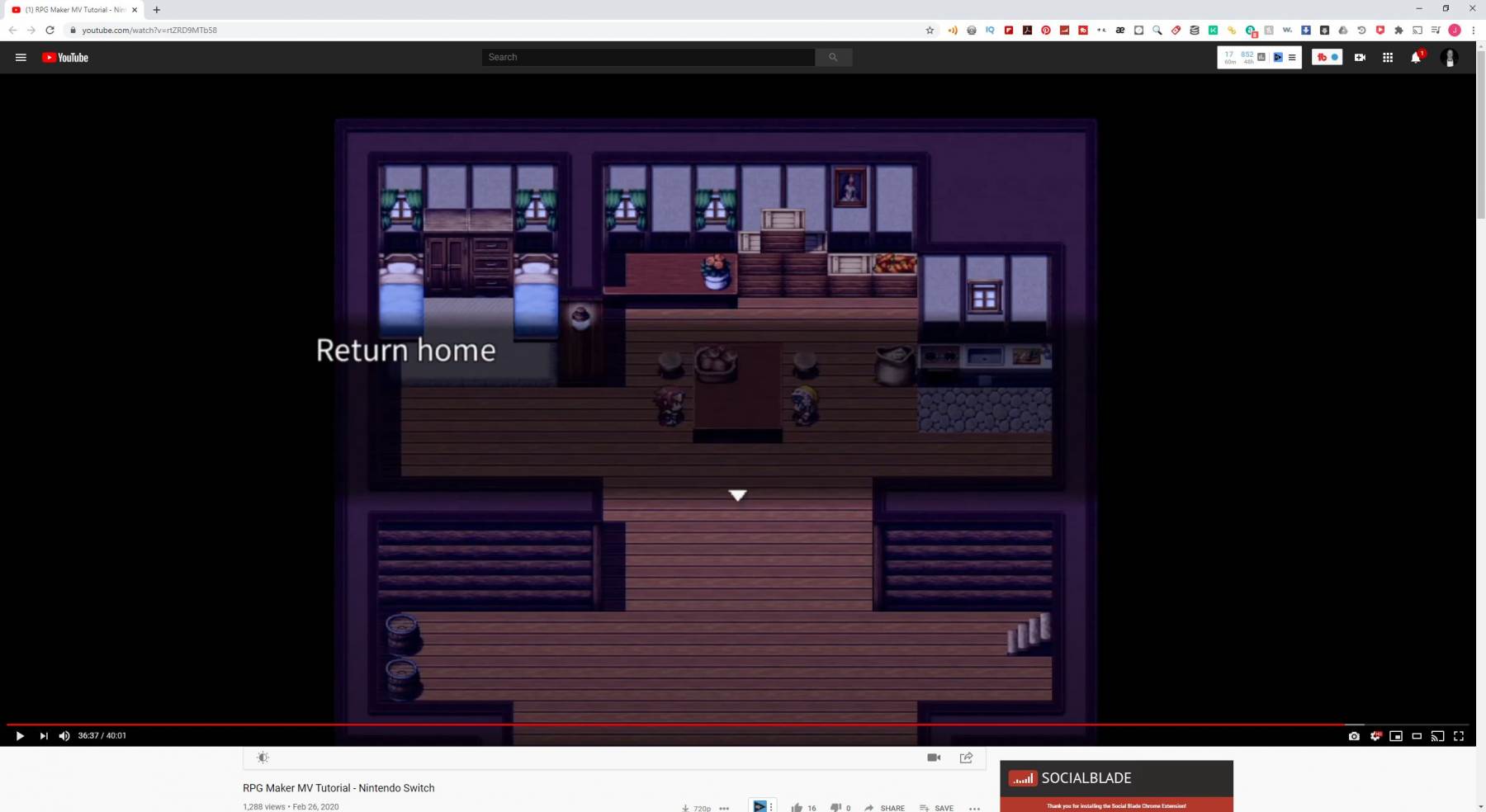Open Chrome media controls icon
This screenshot has height=812, width=1486.
point(1436,31)
